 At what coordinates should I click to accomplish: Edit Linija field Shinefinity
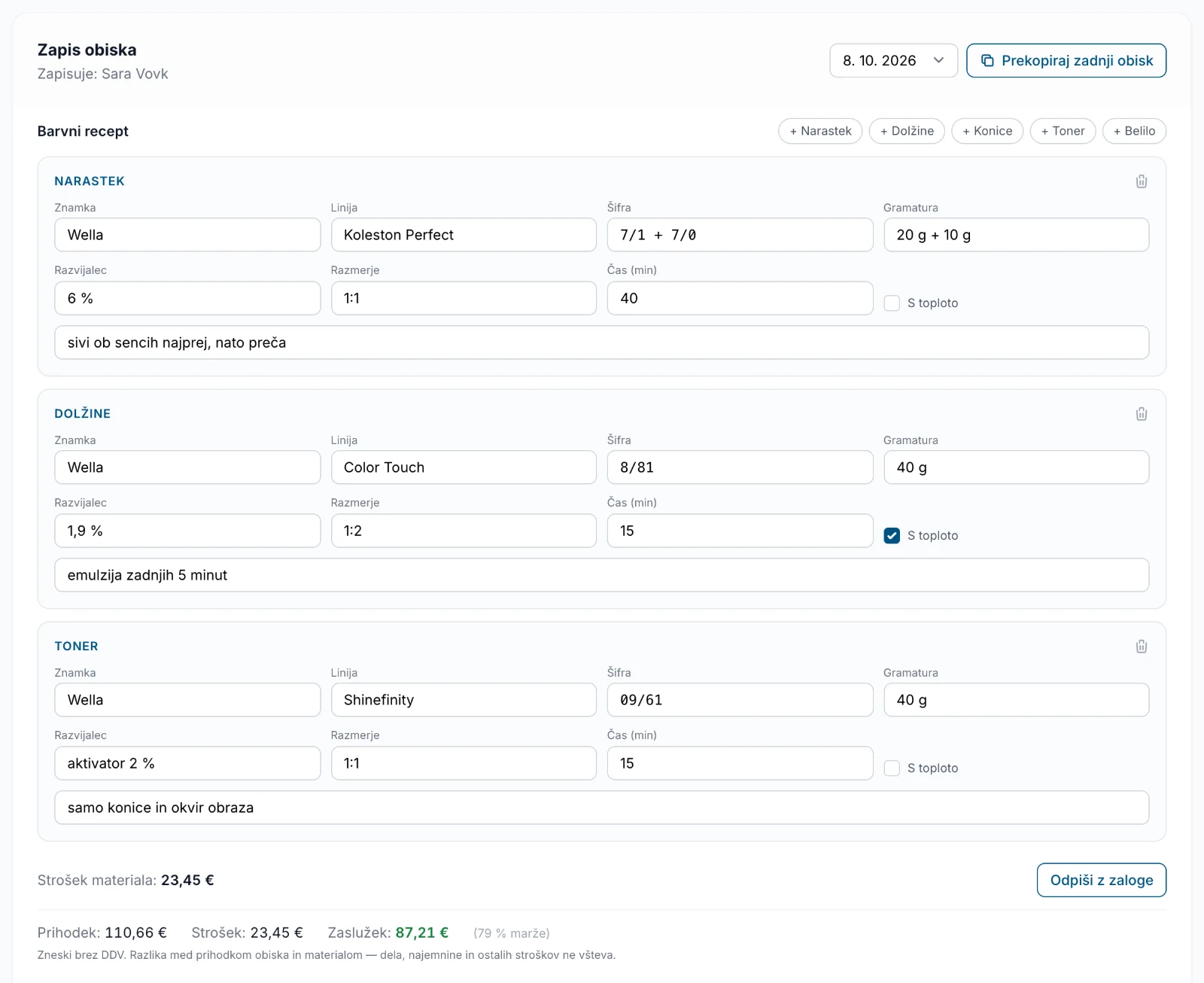coord(464,700)
